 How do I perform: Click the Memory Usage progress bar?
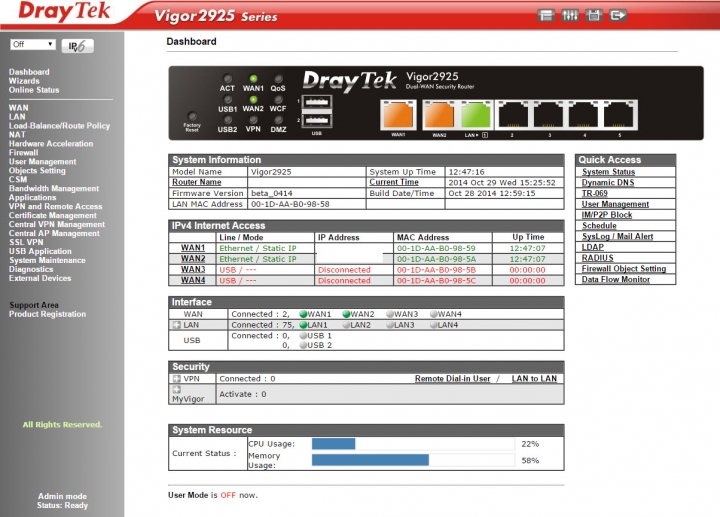[413, 460]
